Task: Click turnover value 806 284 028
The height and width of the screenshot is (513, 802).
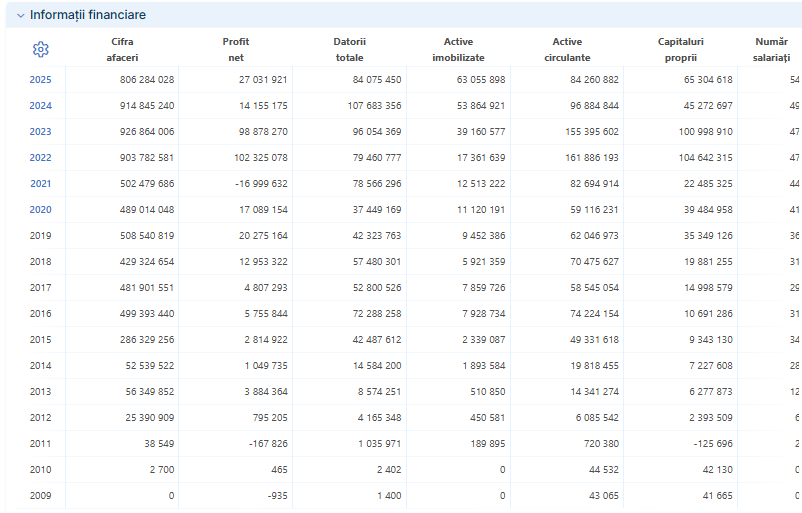Action: [x=147, y=80]
